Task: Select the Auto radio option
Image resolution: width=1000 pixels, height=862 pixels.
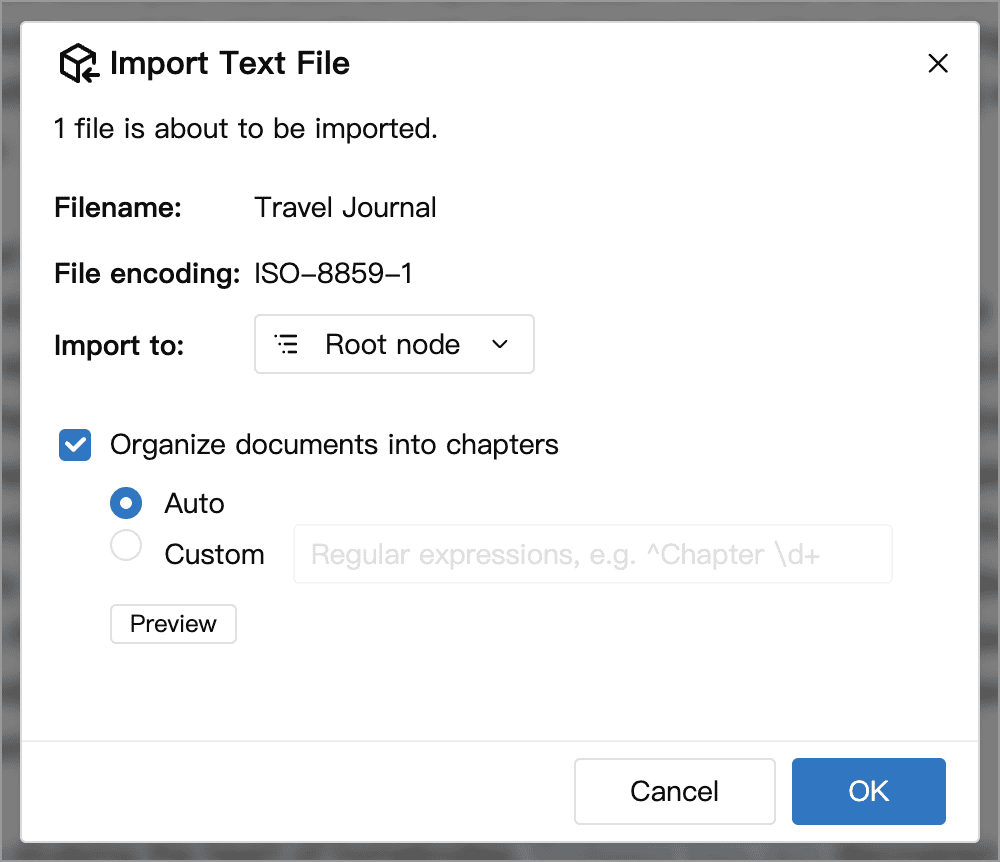Action: tap(126, 503)
